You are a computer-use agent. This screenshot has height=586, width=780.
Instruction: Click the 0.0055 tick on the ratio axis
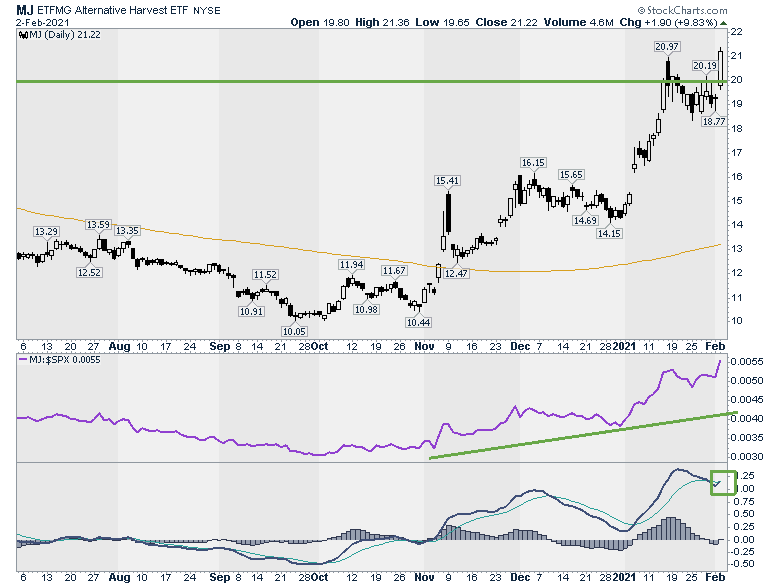point(747,362)
